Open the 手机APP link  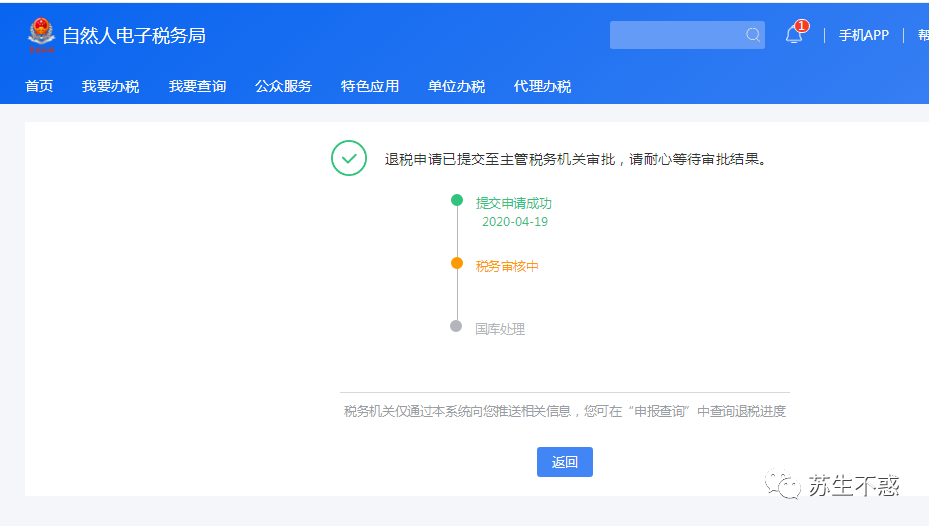coord(864,36)
